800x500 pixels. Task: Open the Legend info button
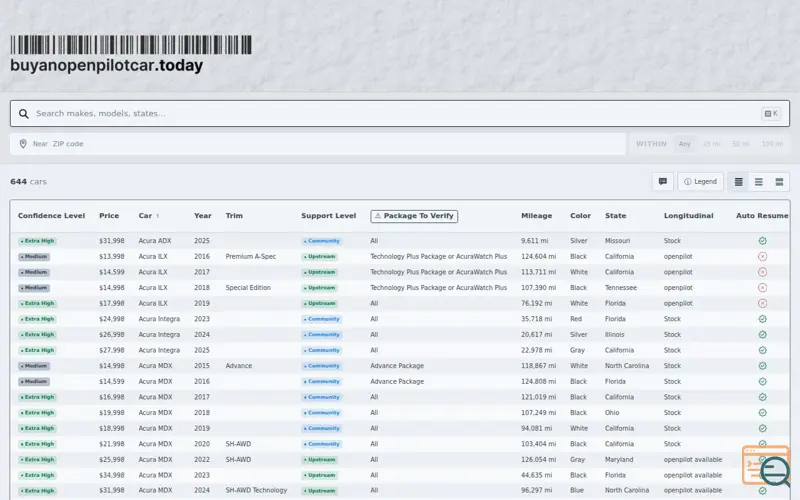click(700, 182)
